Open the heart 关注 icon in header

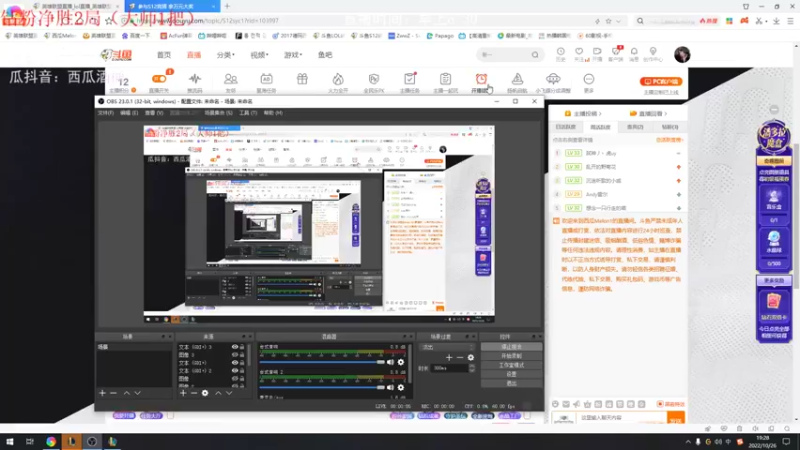coord(579,52)
